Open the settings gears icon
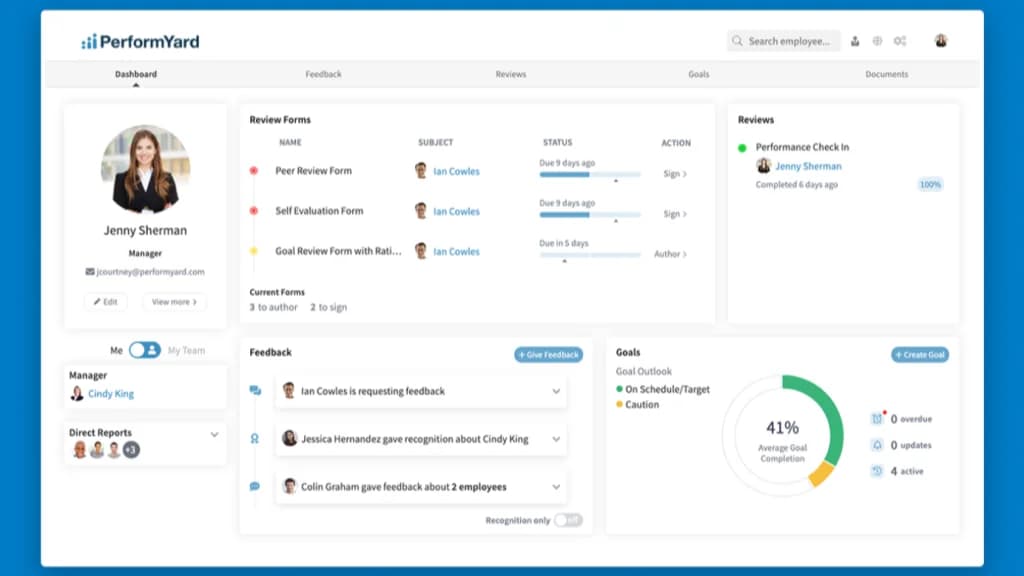Image resolution: width=1024 pixels, height=576 pixels. (900, 41)
